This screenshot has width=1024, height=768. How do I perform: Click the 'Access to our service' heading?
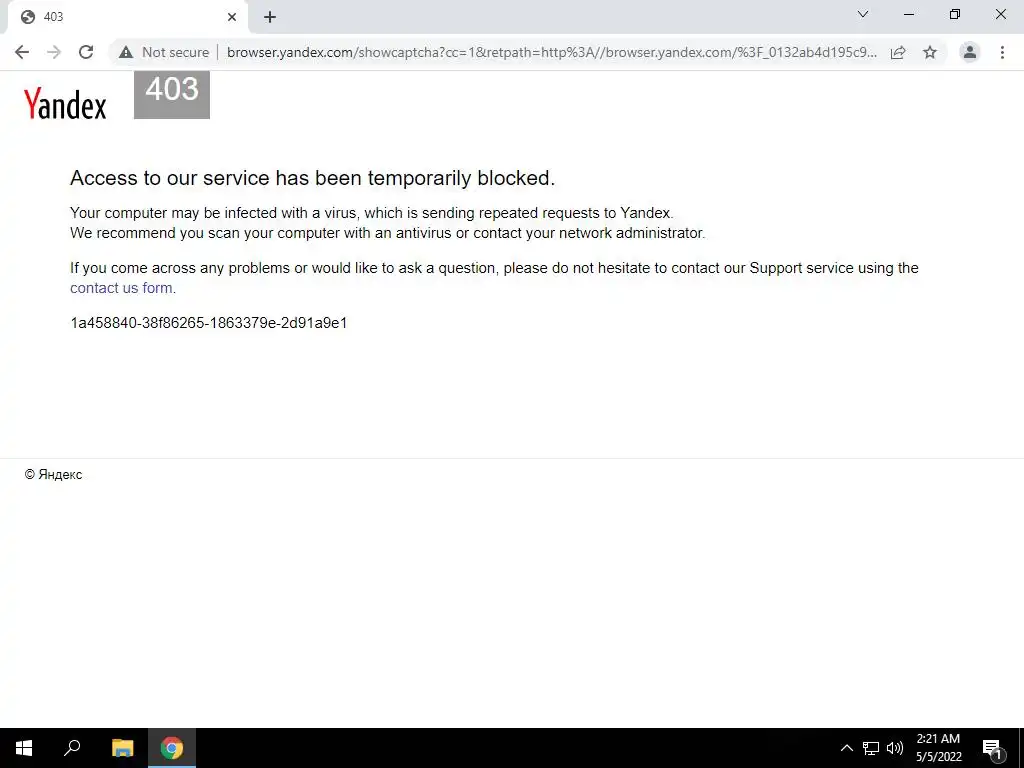312,178
